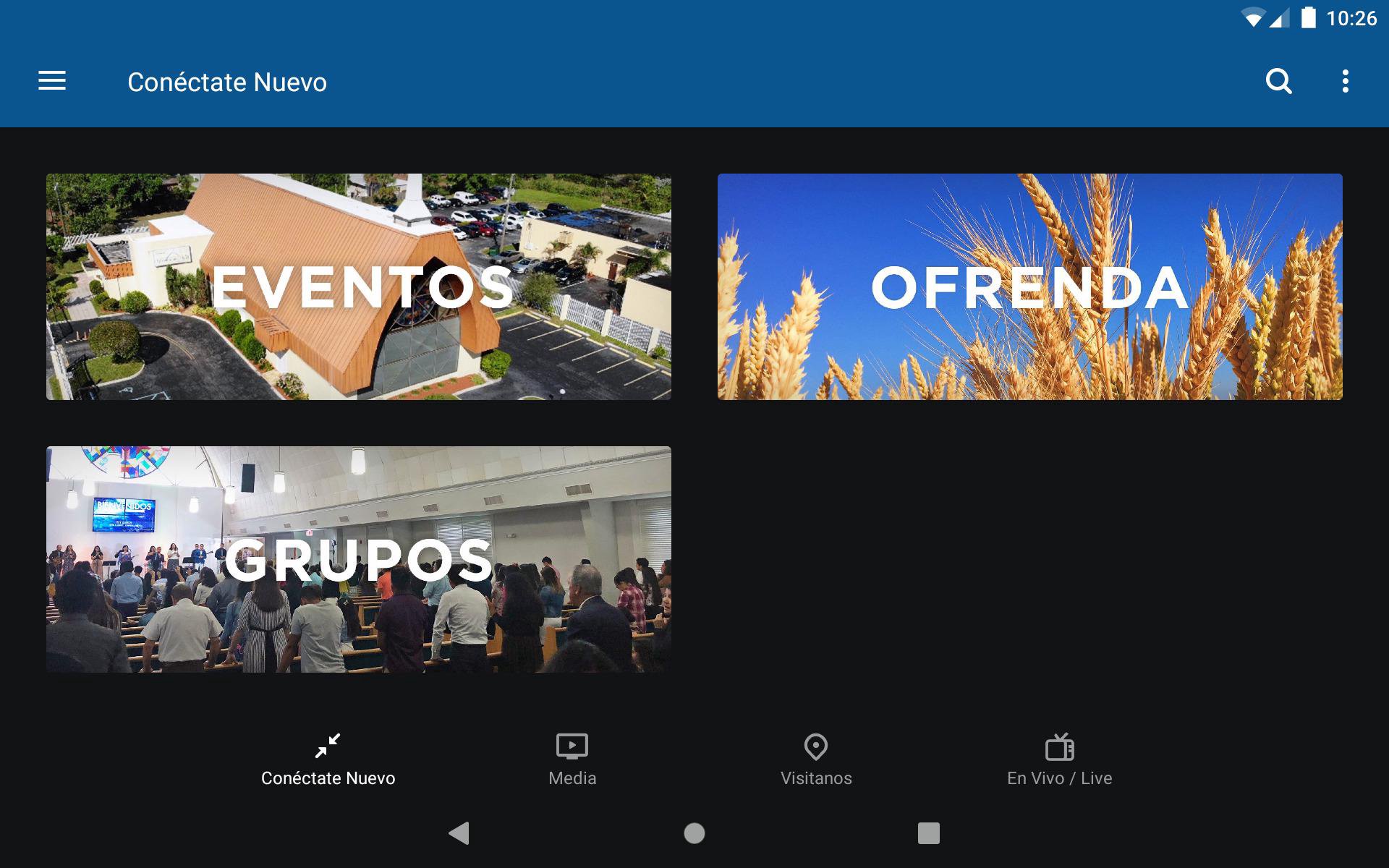Open the OFRENDA wheat tile
Image resolution: width=1389 pixels, height=868 pixels.
pos(1029,286)
